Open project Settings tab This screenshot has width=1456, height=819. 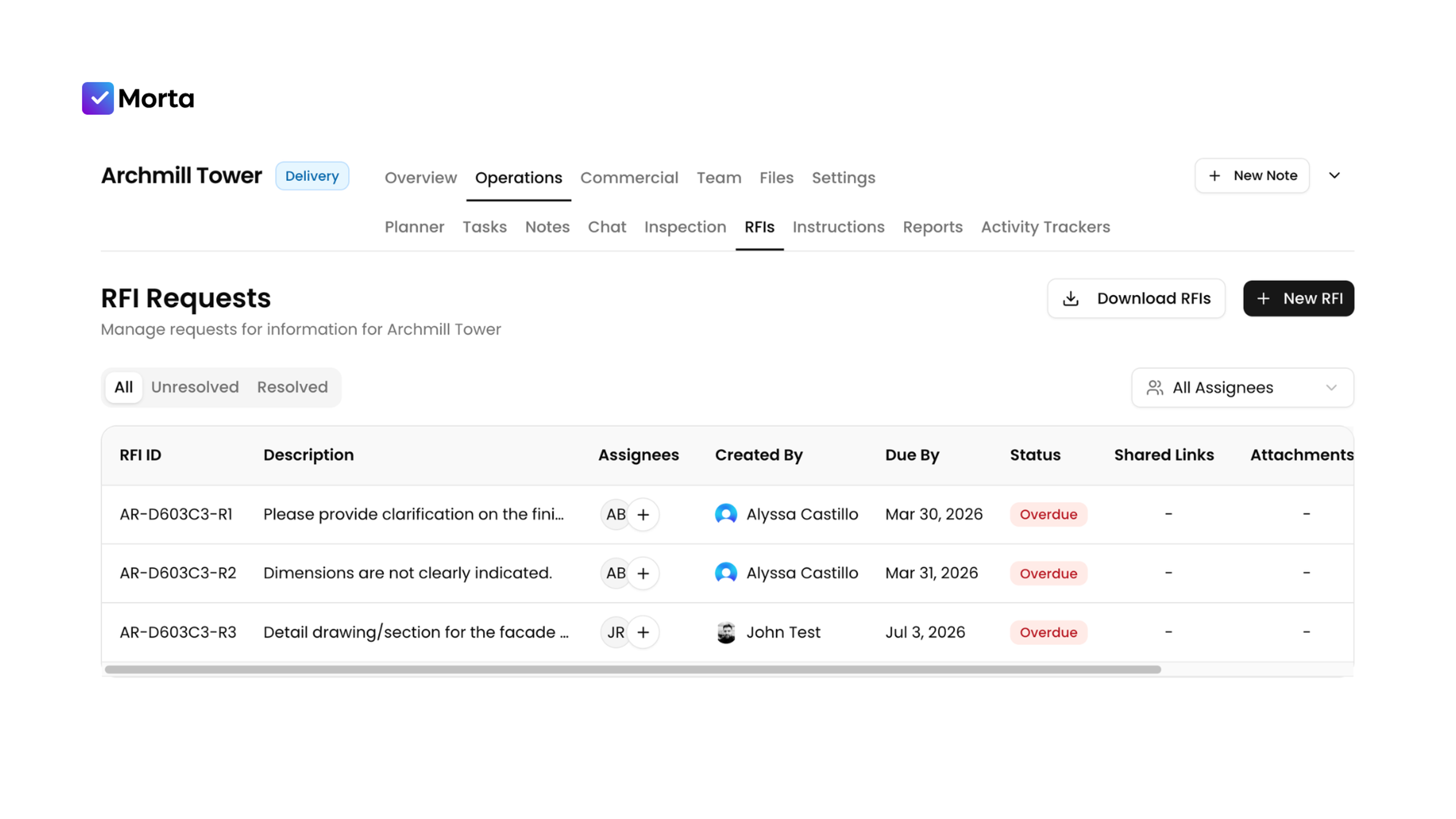tap(843, 178)
